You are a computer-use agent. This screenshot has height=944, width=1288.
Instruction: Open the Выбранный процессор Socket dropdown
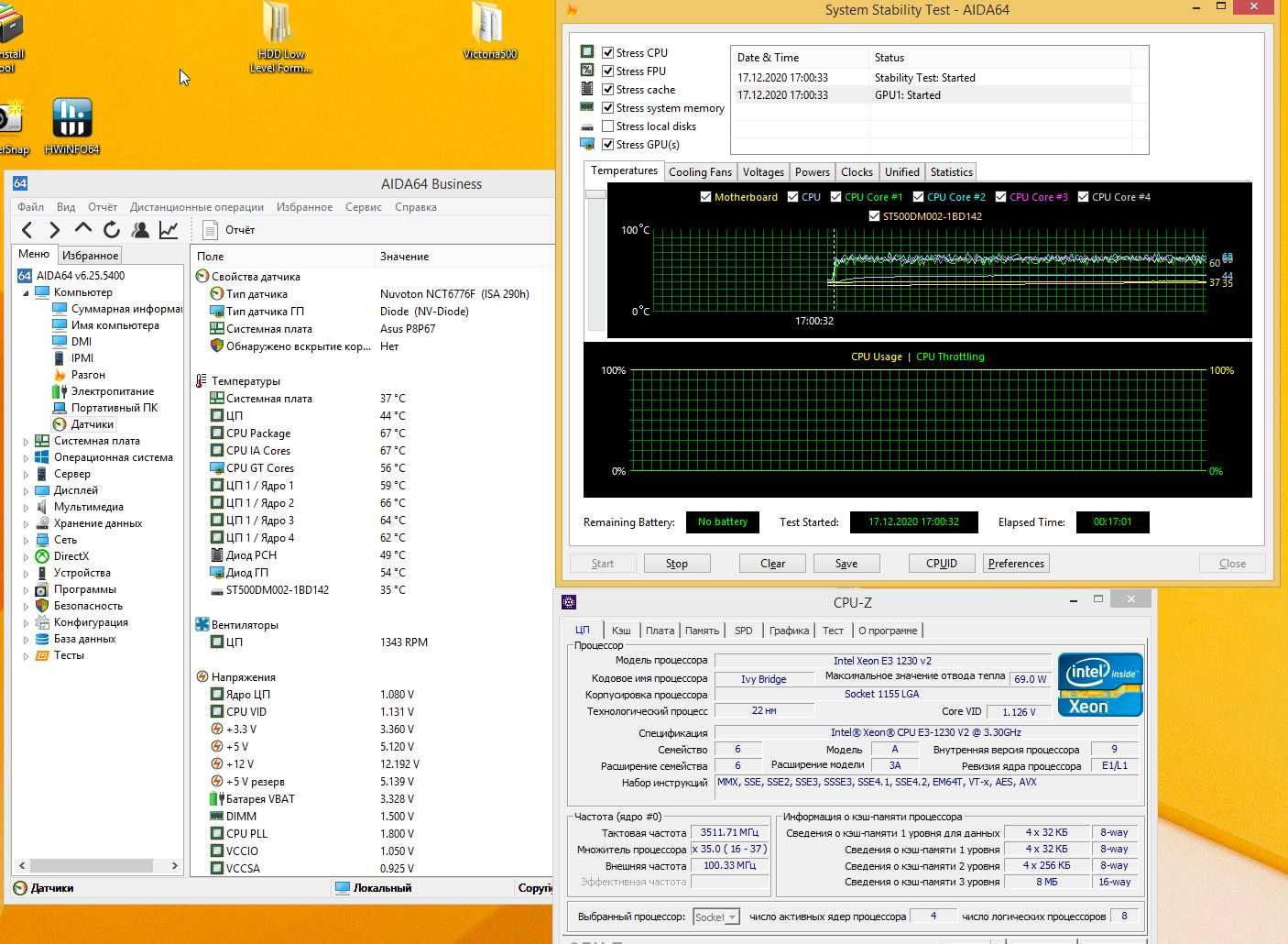pyautogui.click(x=716, y=917)
